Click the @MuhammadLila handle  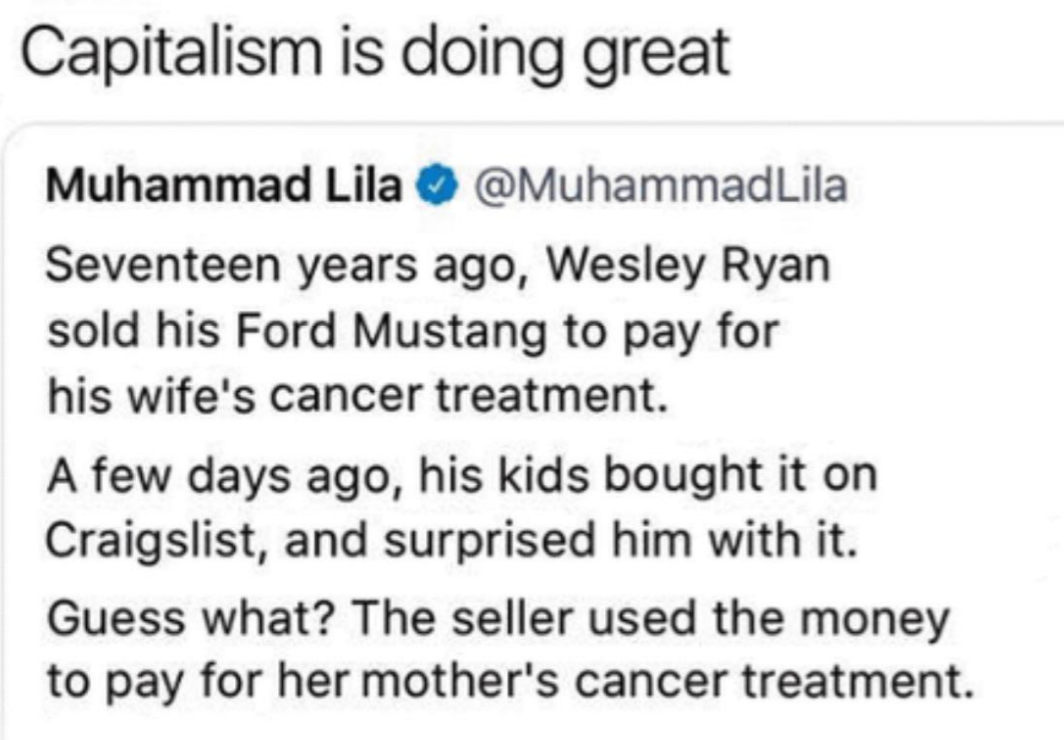pos(654,186)
